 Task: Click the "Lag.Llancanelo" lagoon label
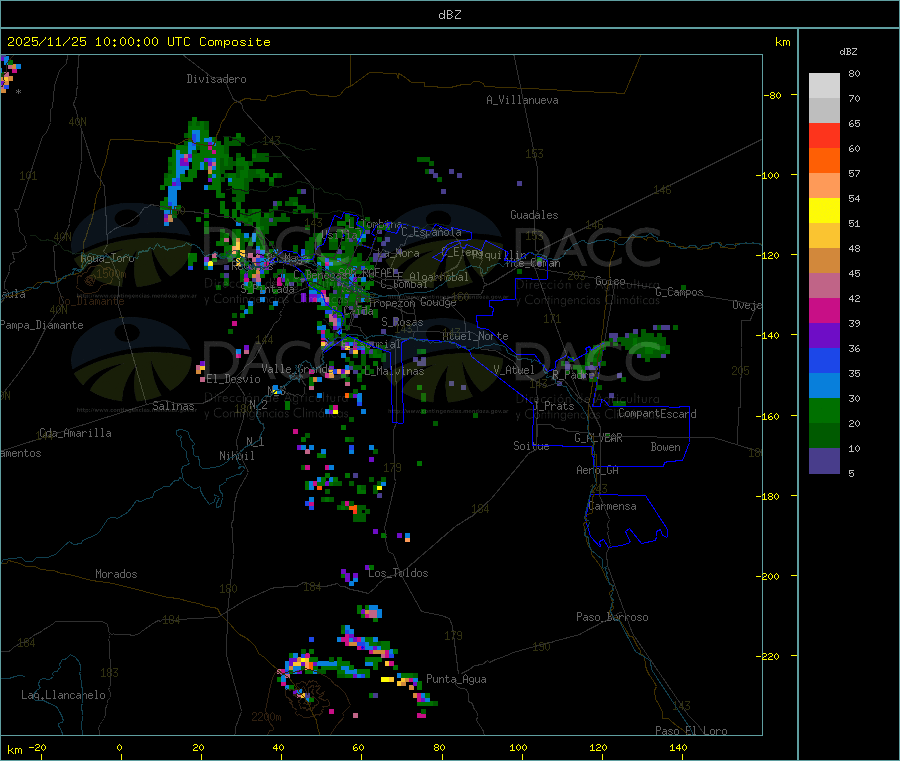[x=64, y=695]
